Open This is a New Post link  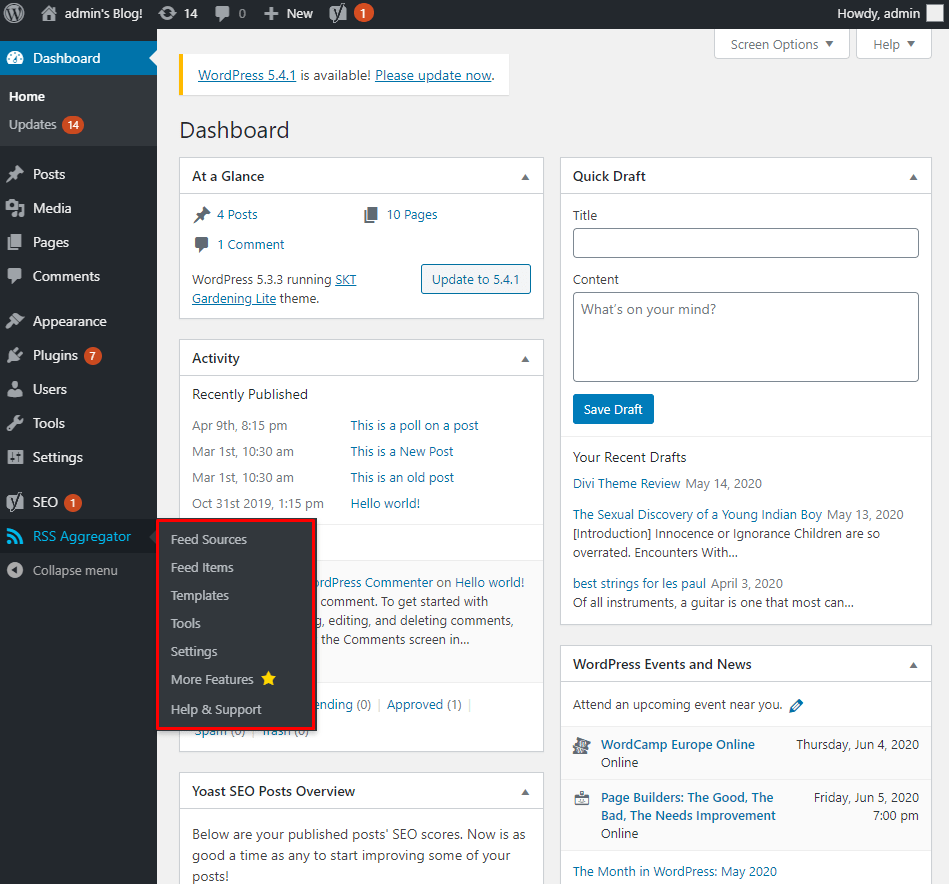[402, 451]
